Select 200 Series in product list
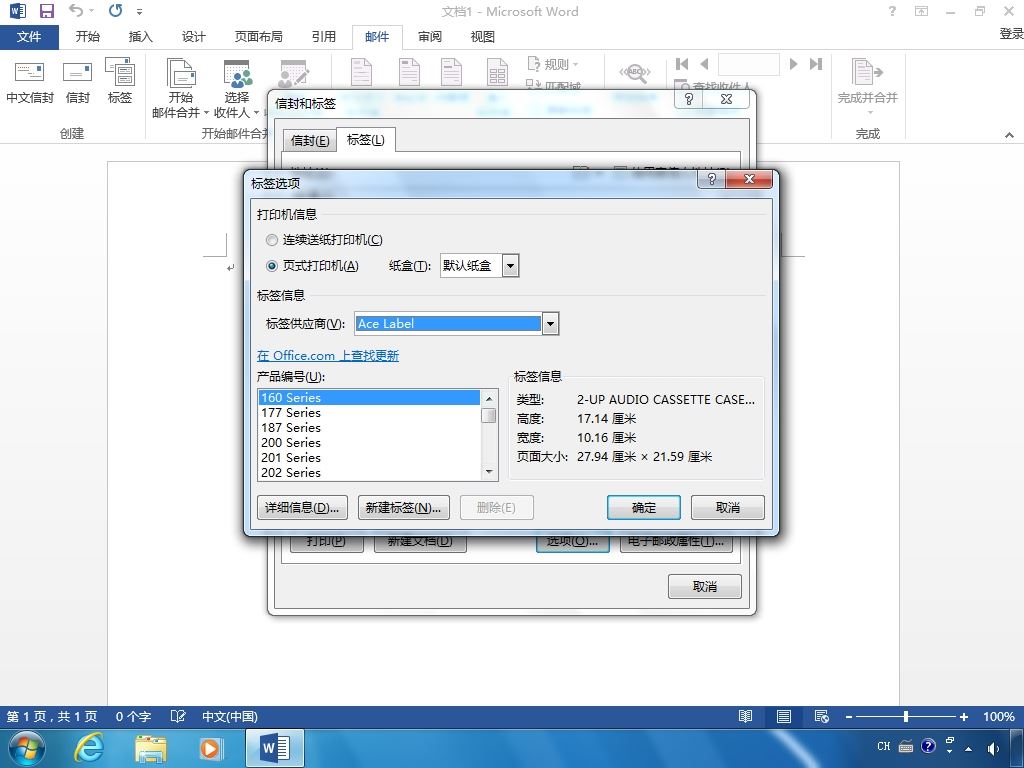This screenshot has width=1024, height=768. point(369,443)
